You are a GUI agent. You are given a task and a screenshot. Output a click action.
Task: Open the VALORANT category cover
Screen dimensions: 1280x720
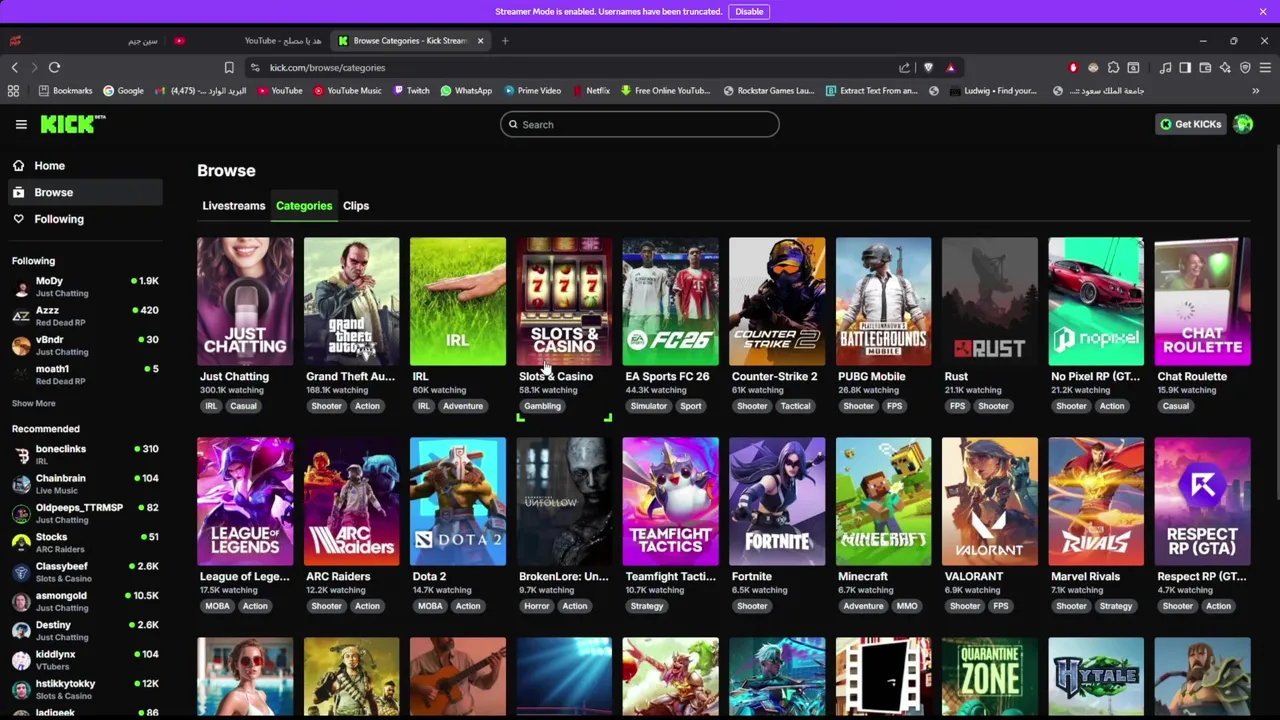click(990, 501)
